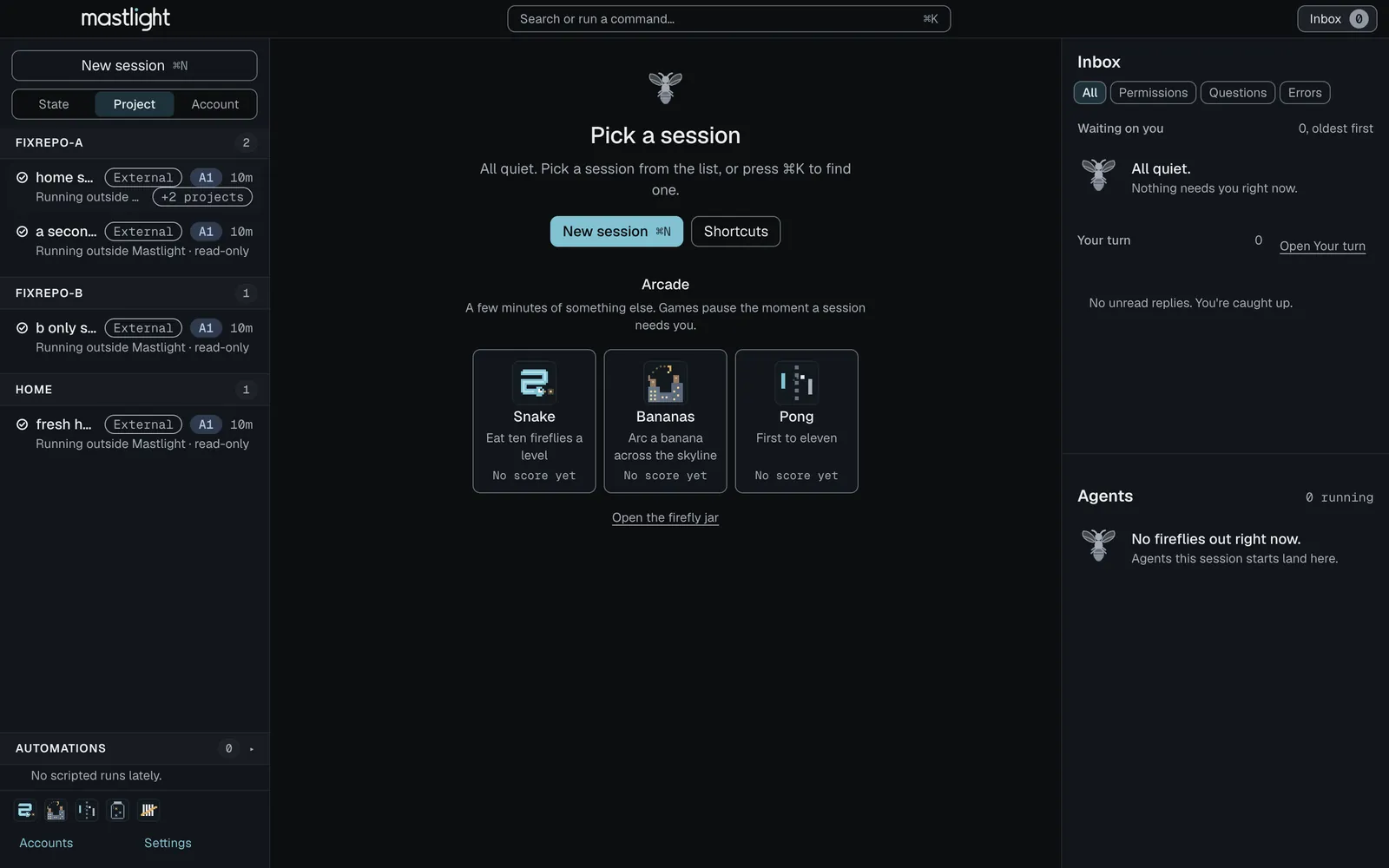Click the status check icon on the 'b only s...' session
The image size is (1389, 868).
coord(23,328)
